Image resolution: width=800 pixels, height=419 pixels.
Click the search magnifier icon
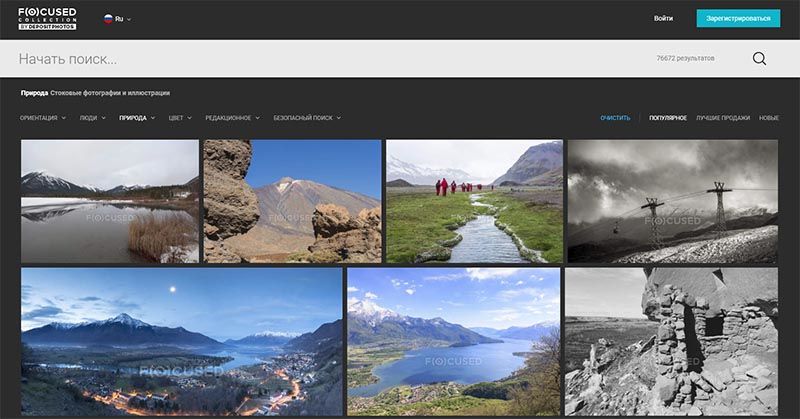(759, 59)
